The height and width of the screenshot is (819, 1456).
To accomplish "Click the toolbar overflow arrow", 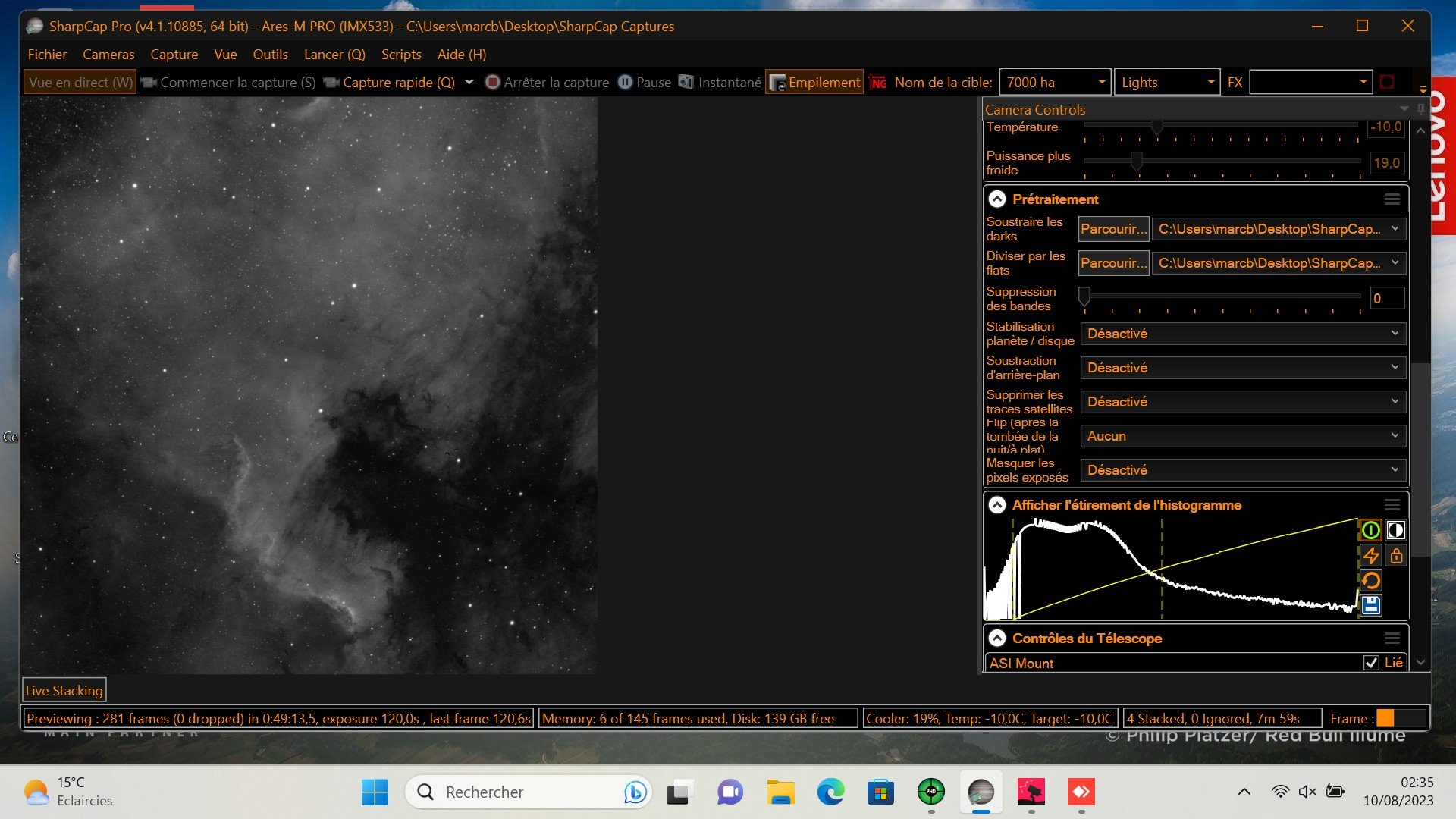I will point(1423,90).
